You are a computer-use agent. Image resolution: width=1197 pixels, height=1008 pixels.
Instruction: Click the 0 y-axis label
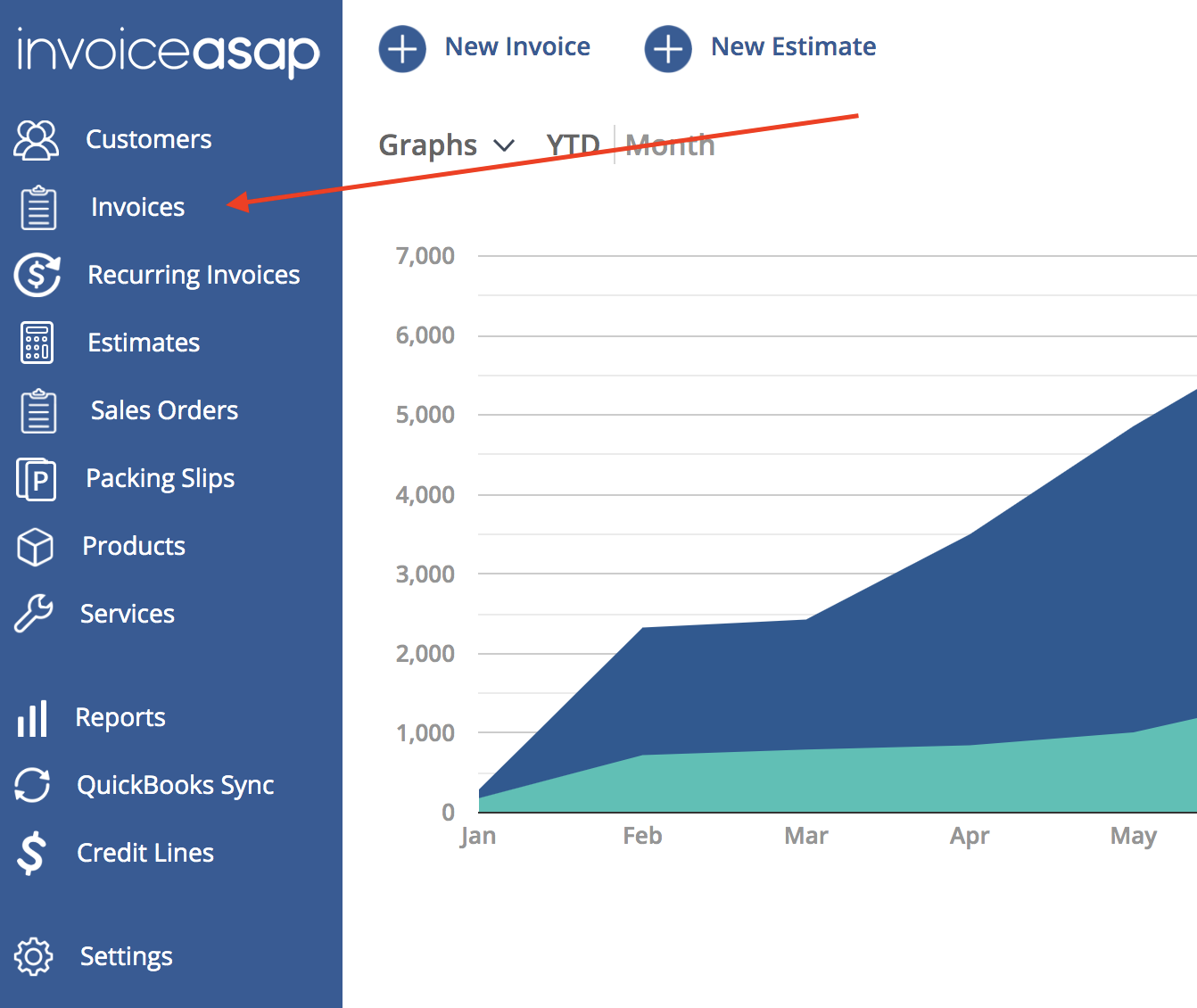click(x=448, y=813)
